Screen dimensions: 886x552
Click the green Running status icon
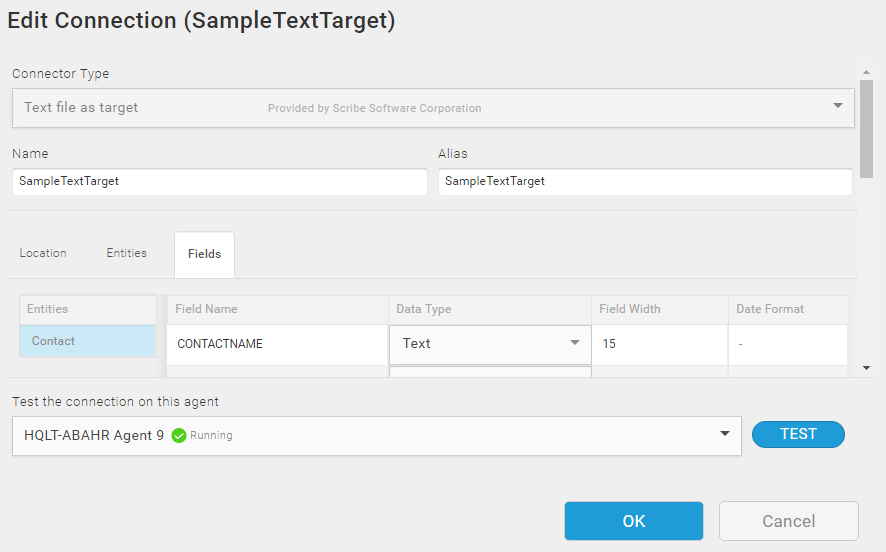179,436
